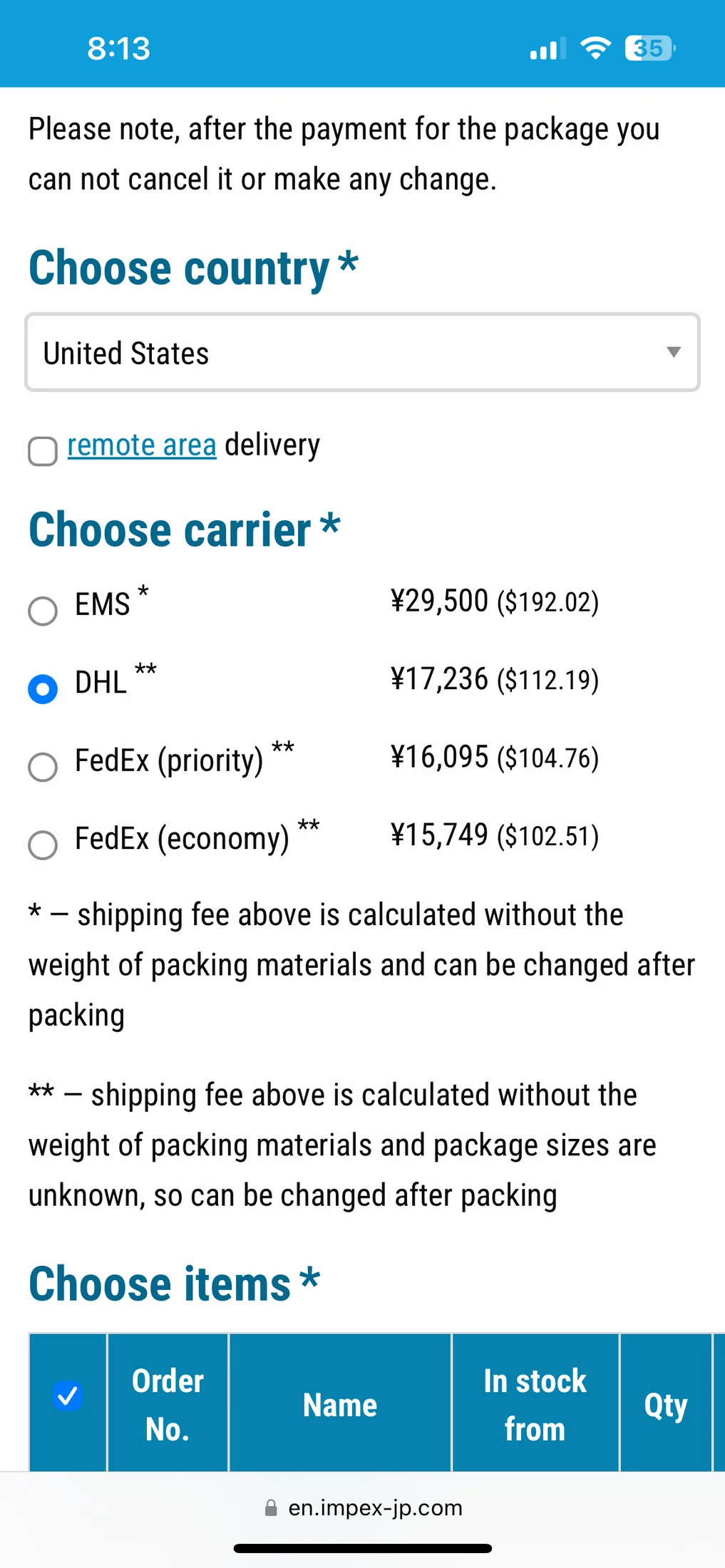Choose FedEx (economy) carrier
Image resolution: width=725 pixels, height=1568 pixels.
pyautogui.click(x=43, y=845)
